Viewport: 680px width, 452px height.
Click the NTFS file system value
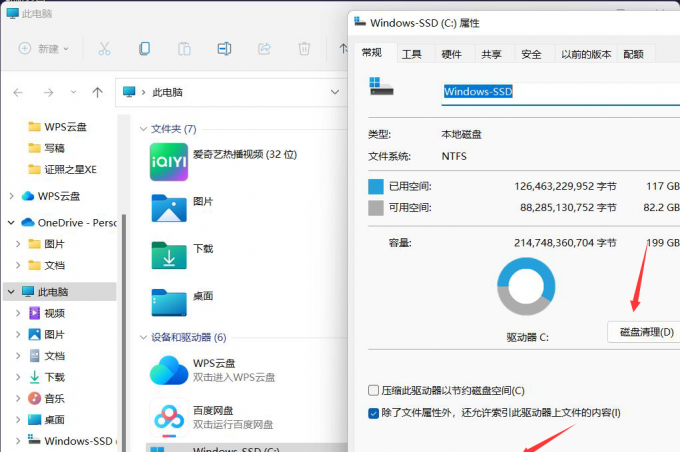coord(454,156)
